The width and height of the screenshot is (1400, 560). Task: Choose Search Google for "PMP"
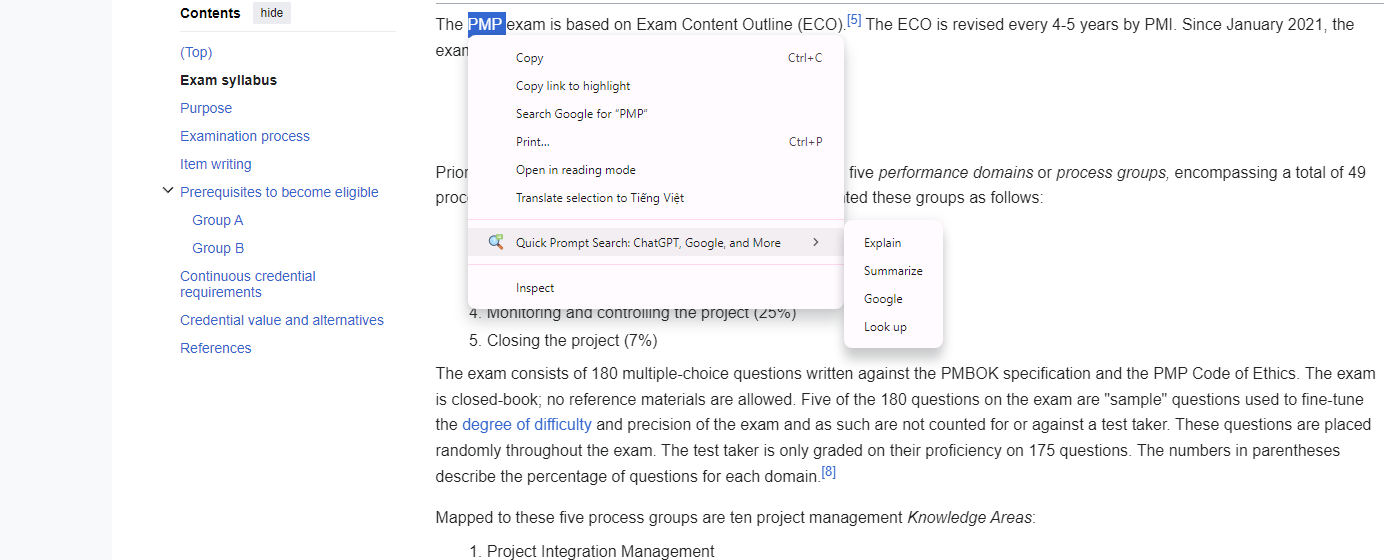click(656, 114)
